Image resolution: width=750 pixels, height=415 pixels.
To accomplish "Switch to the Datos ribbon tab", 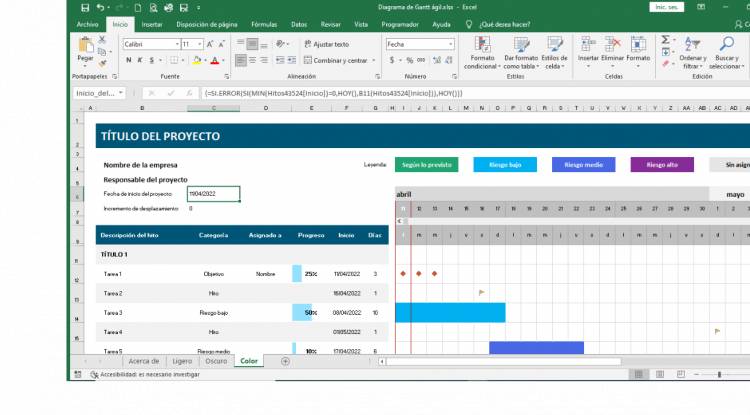I will click(299, 24).
